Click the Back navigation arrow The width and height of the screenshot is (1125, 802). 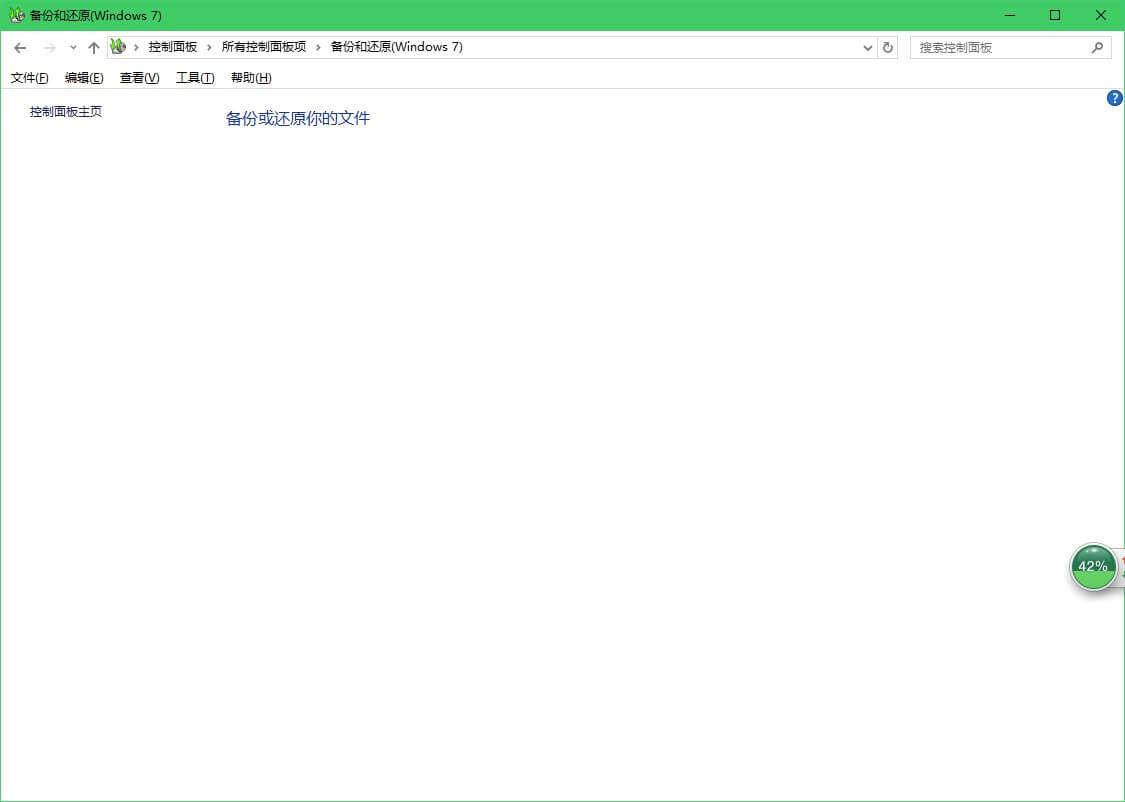pos(20,48)
